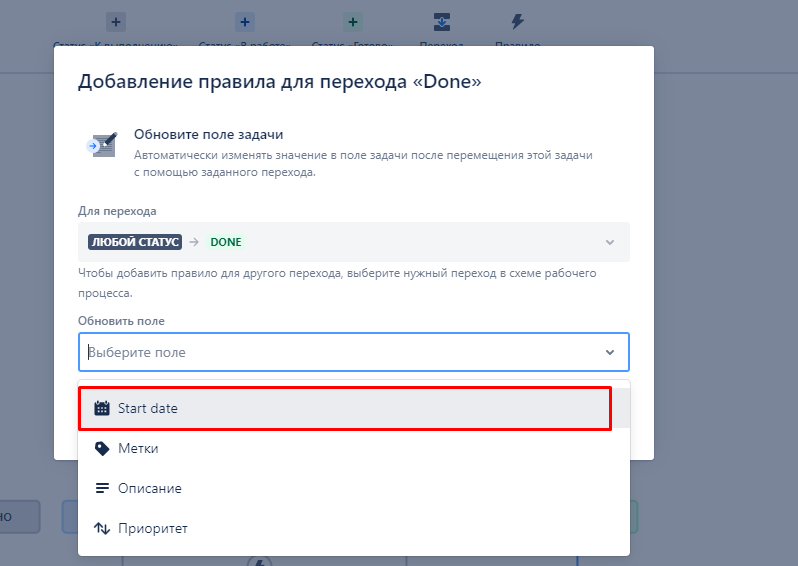The width and height of the screenshot is (798, 566).
Task: Click the calendar icon beside Start date
Action: tap(102, 408)
